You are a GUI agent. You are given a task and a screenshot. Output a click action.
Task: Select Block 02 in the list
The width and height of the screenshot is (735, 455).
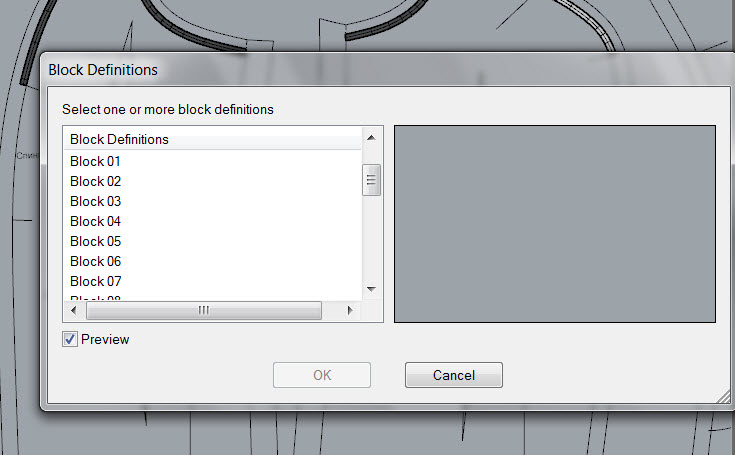point(95,181)
